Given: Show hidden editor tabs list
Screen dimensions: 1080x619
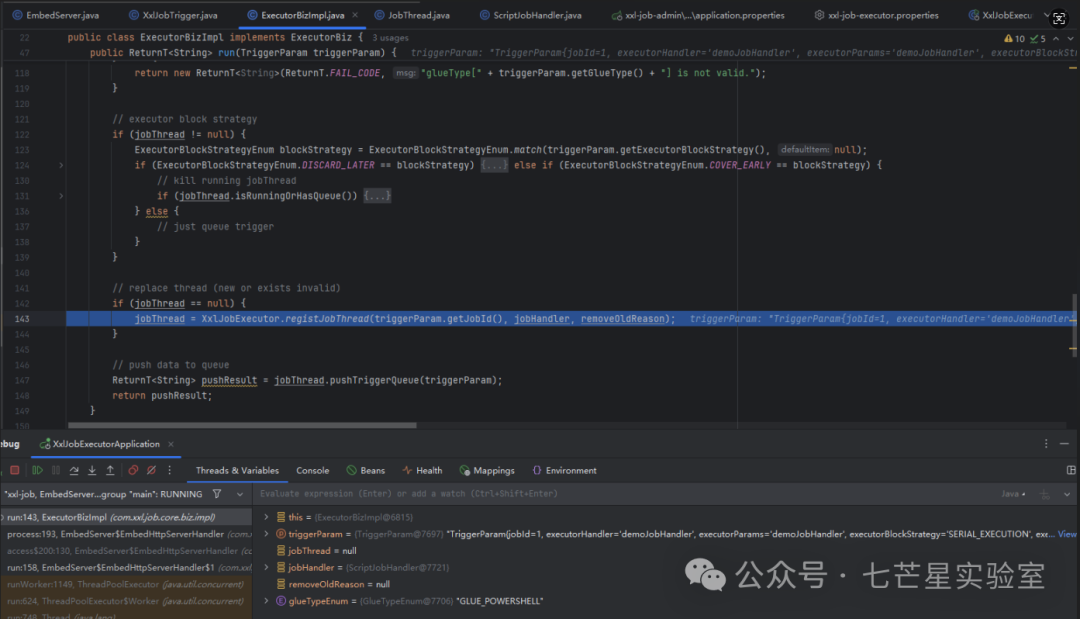Looking at the screenshot, I should 1047,14.
